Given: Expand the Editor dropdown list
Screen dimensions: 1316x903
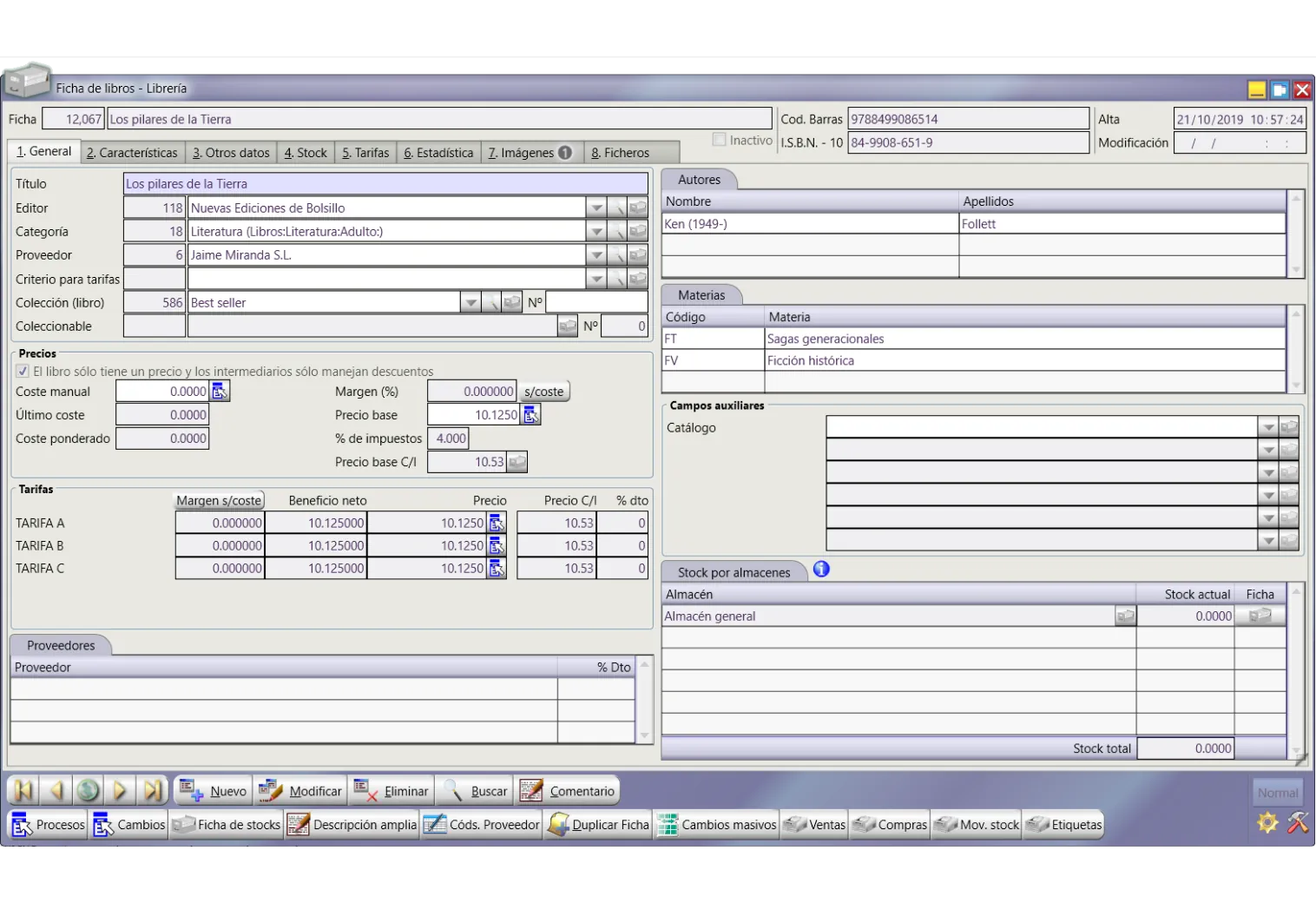Looking at the screenshot, I should [x=595, y=208].
